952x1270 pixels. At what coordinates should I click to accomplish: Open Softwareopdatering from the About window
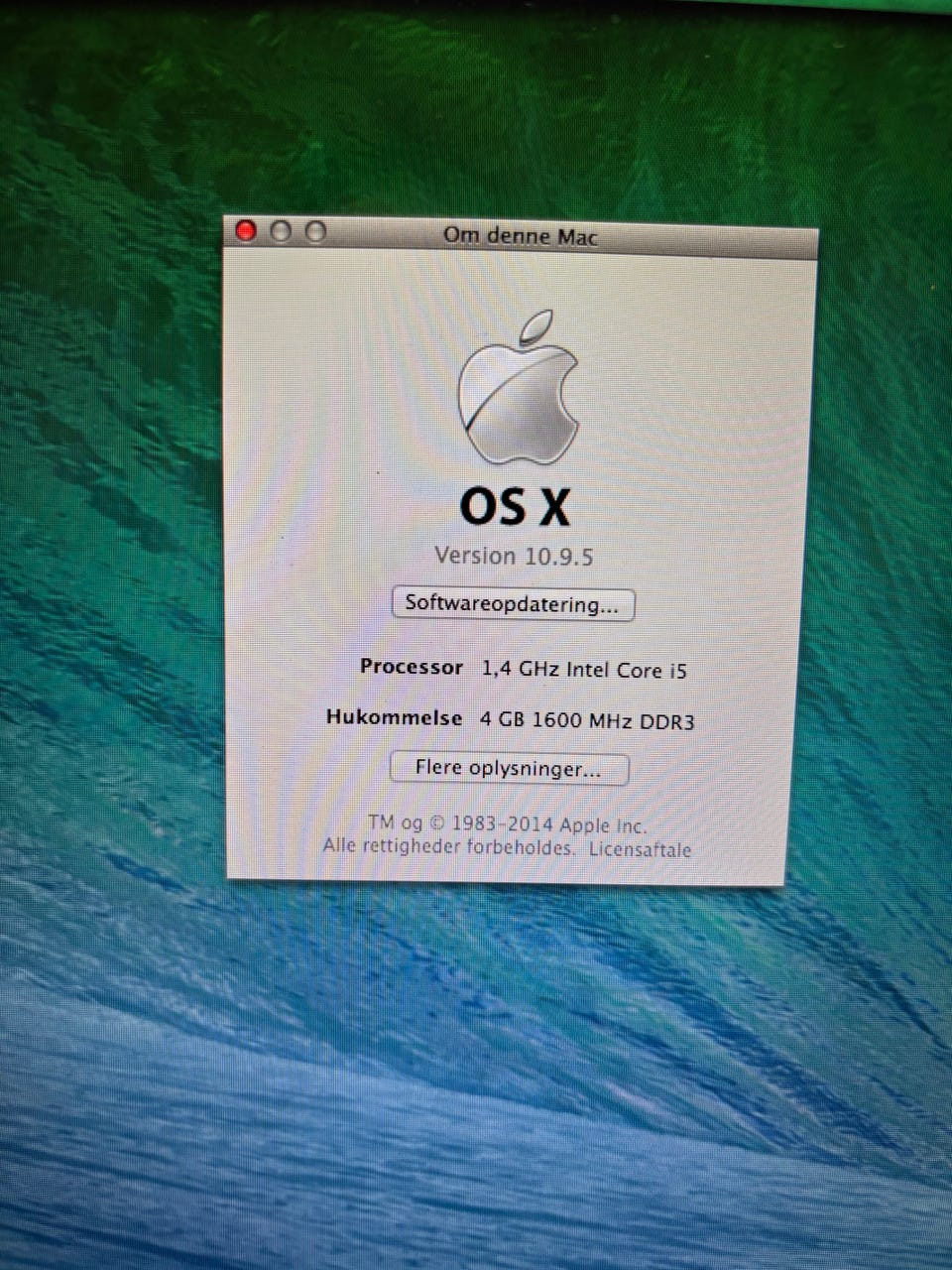click(x=513, y=604)
